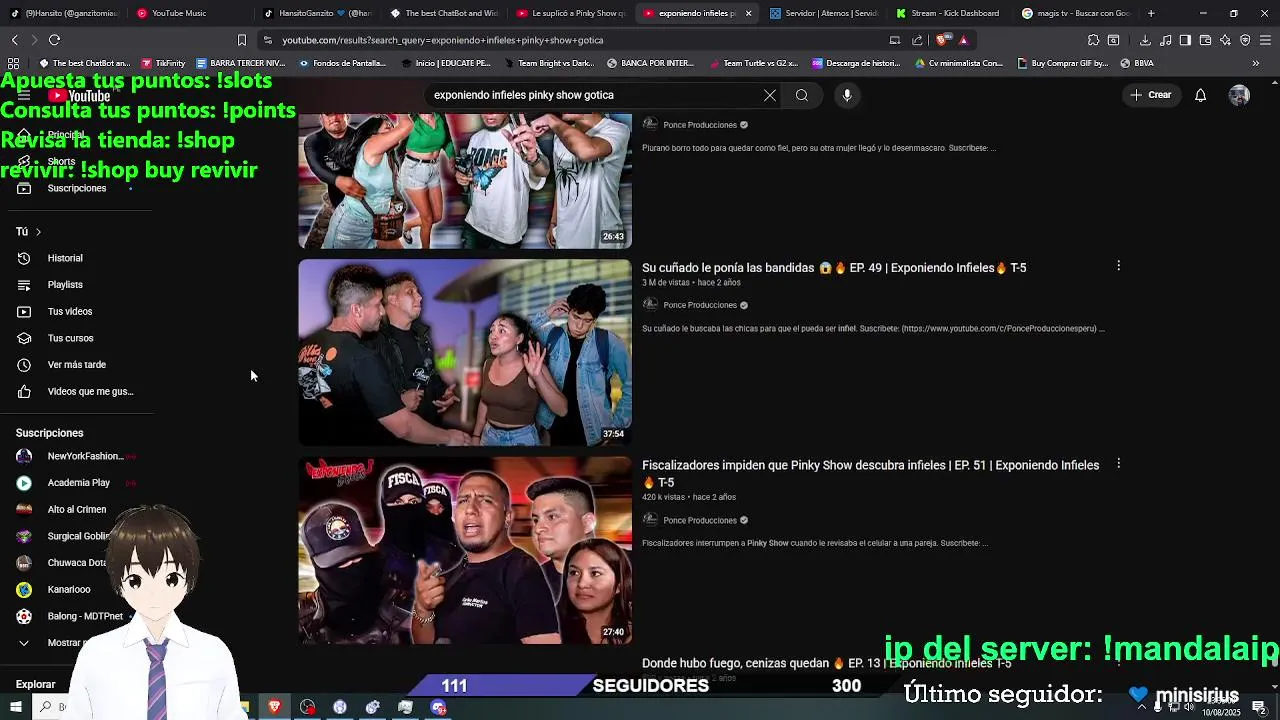Open more options for EP. 51 video
Image resolution: width=1280 pixels, height=720 pixels.
click(1118, 464)
